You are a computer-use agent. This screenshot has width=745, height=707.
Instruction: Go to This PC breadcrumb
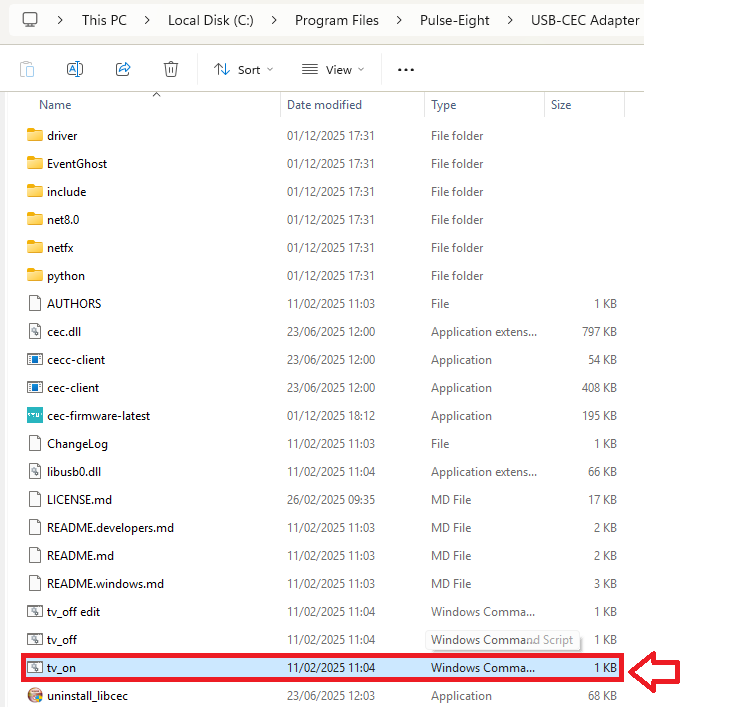[x=104, y=20]
